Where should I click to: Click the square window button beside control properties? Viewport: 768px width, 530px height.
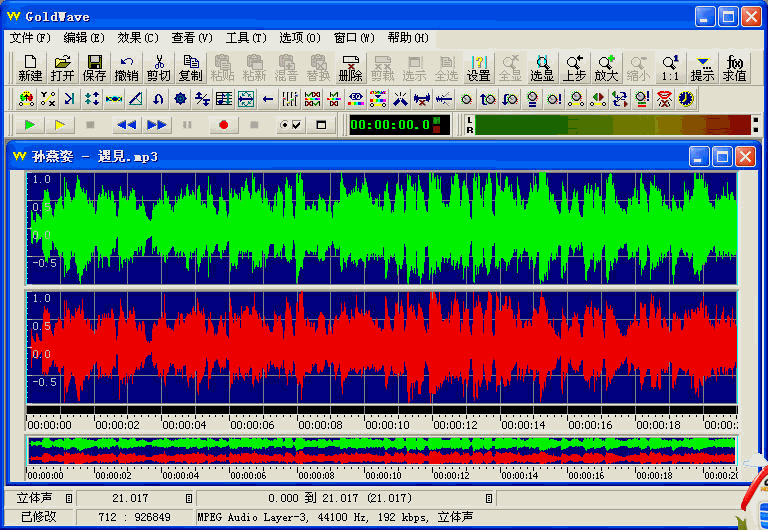[x=321, y=125]
